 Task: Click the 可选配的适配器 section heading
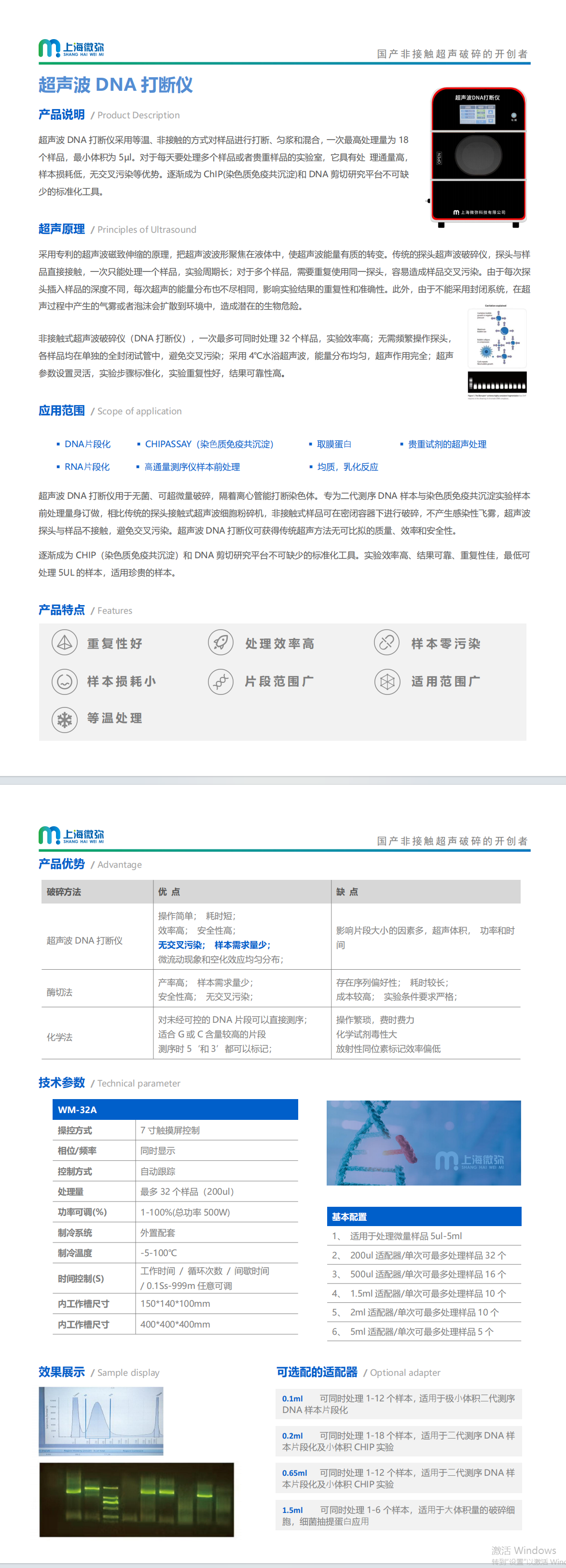[x=317, y=1372]
